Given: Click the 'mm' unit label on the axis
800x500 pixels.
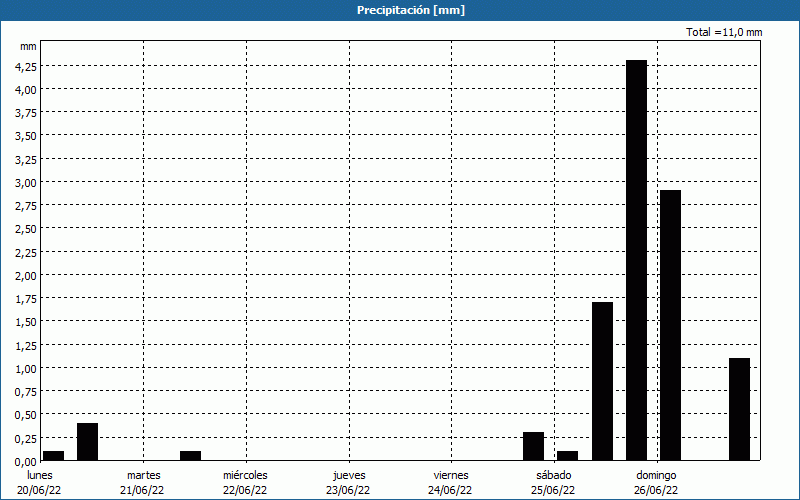Looking at the screenshot, I should 29,46.
